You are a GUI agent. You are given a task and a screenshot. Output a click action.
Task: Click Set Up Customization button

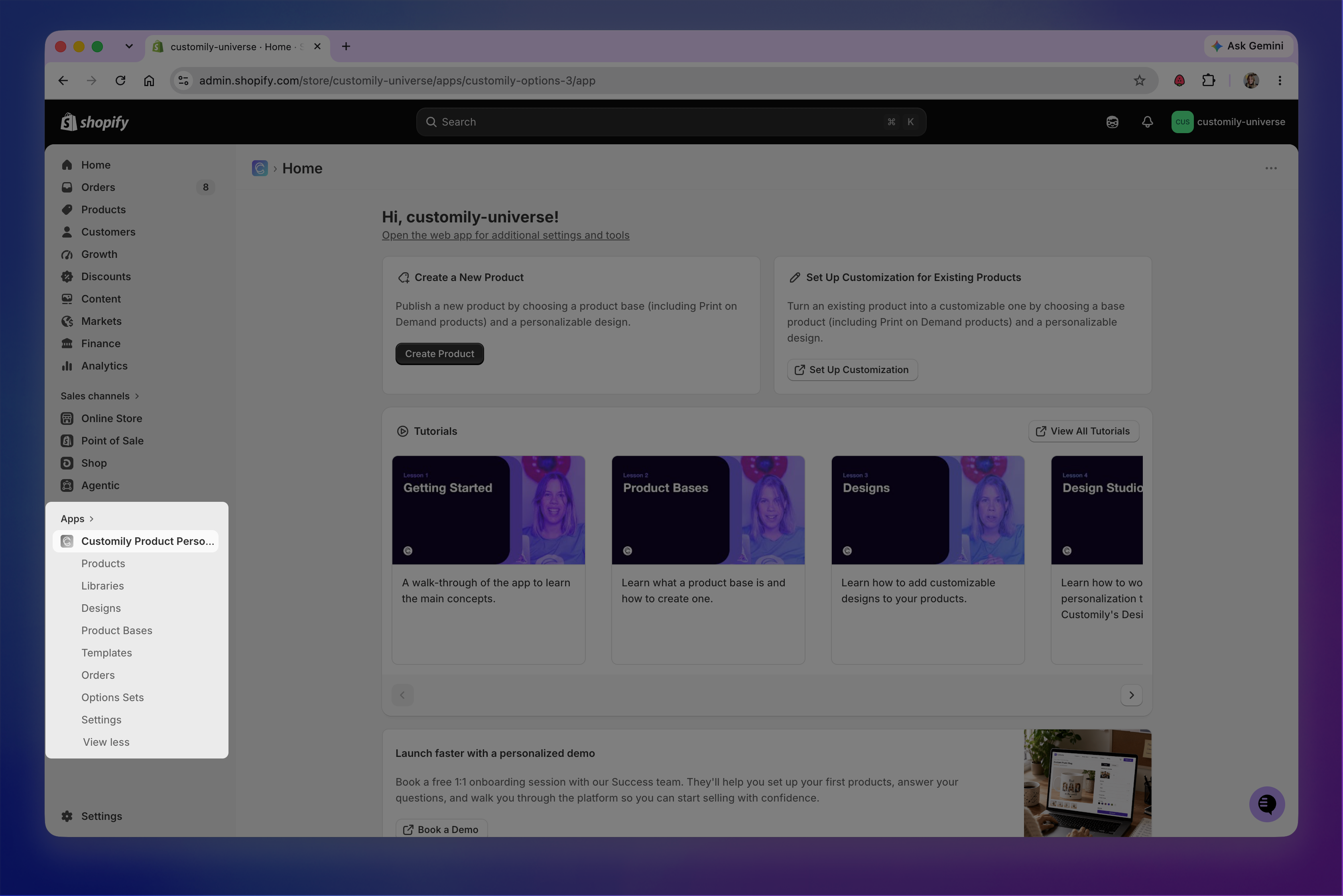pos(852,370)
